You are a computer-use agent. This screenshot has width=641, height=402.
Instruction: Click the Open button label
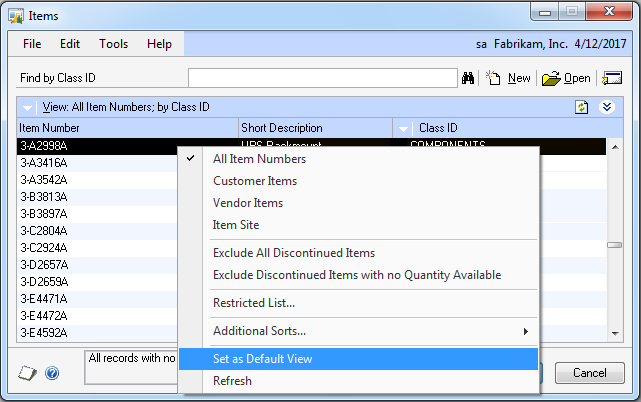coord(577,78)
